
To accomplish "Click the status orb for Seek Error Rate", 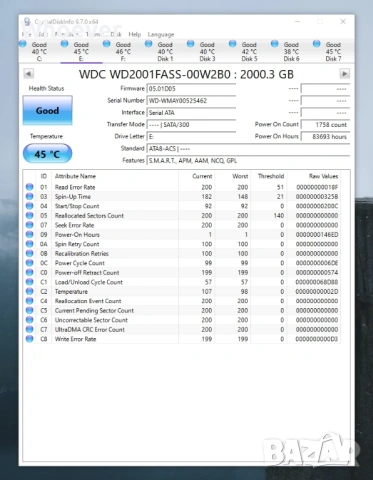I will click(30, 225).
